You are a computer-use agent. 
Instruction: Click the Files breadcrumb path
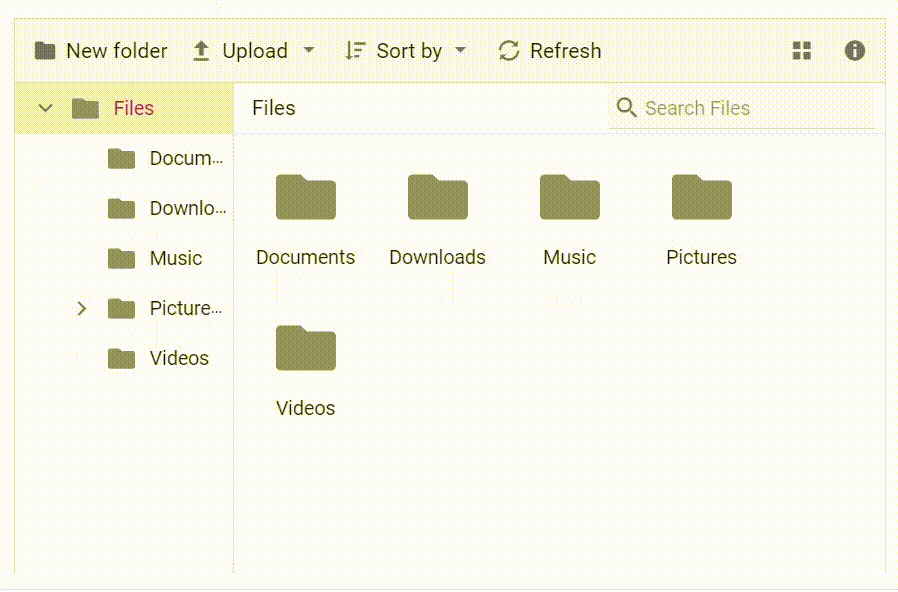pyautogui.click(x=274, y=108)
